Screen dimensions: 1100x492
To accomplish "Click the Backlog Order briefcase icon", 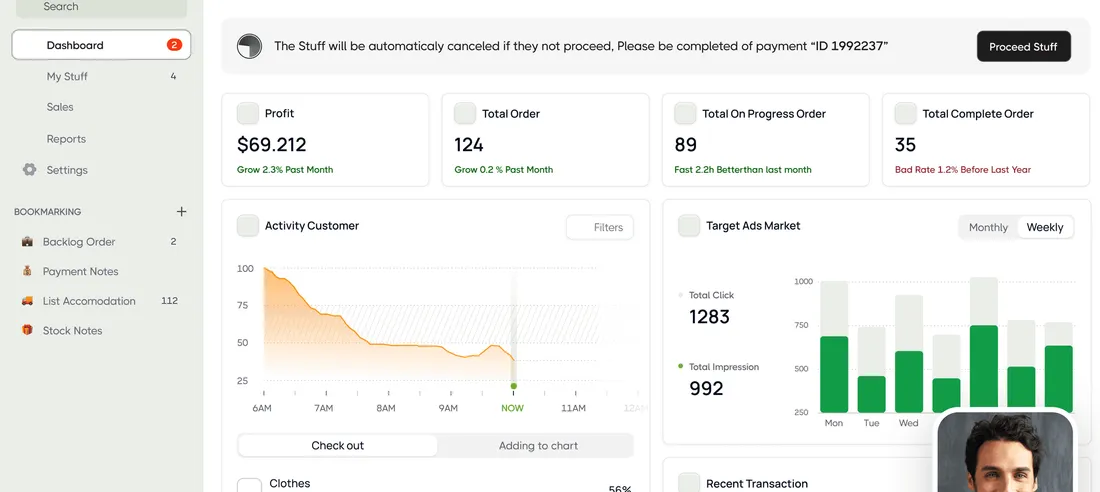I will coord(27,242).
